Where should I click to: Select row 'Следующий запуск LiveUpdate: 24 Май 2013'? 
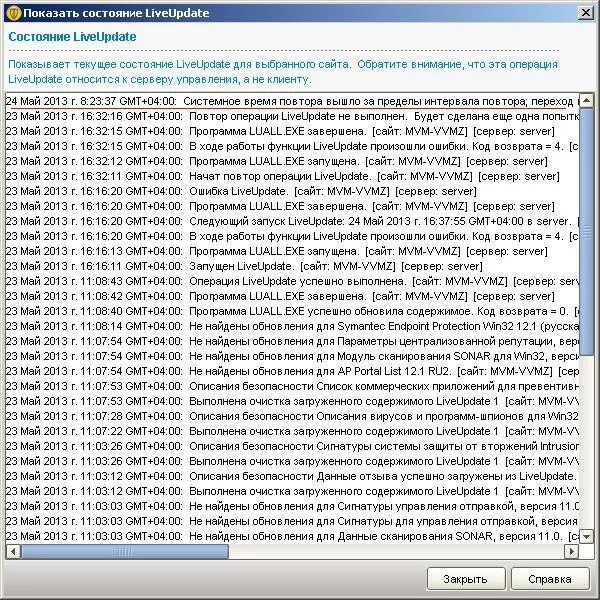(292, 221)
